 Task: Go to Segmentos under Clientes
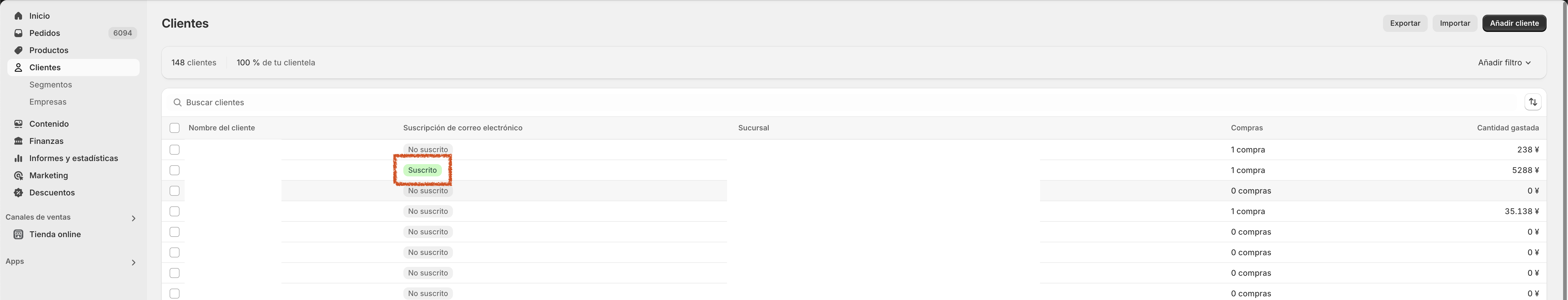coord(51,85)
